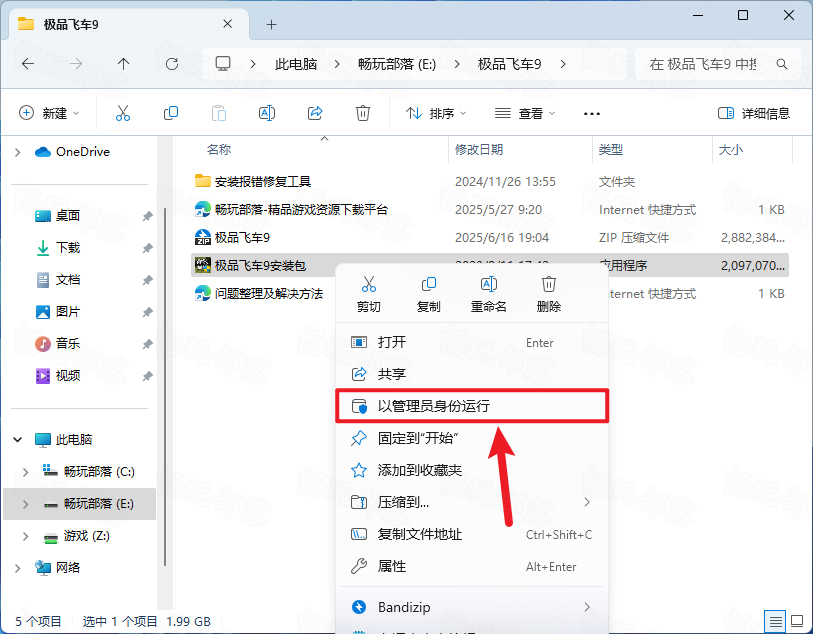
Task: Expand the 网络 tree node
Action: (x=18, y=568)
